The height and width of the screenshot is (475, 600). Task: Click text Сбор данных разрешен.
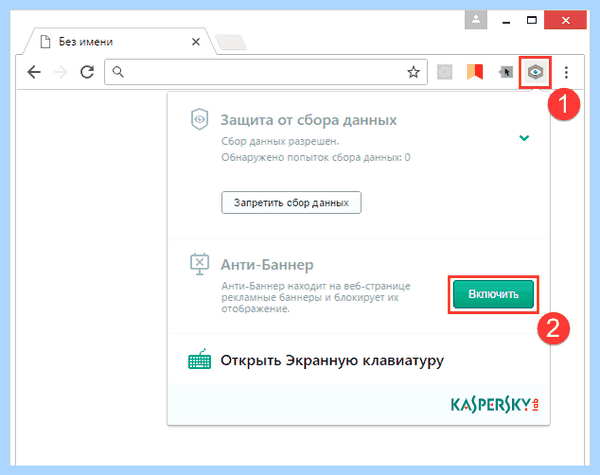[x=280, y=141]
